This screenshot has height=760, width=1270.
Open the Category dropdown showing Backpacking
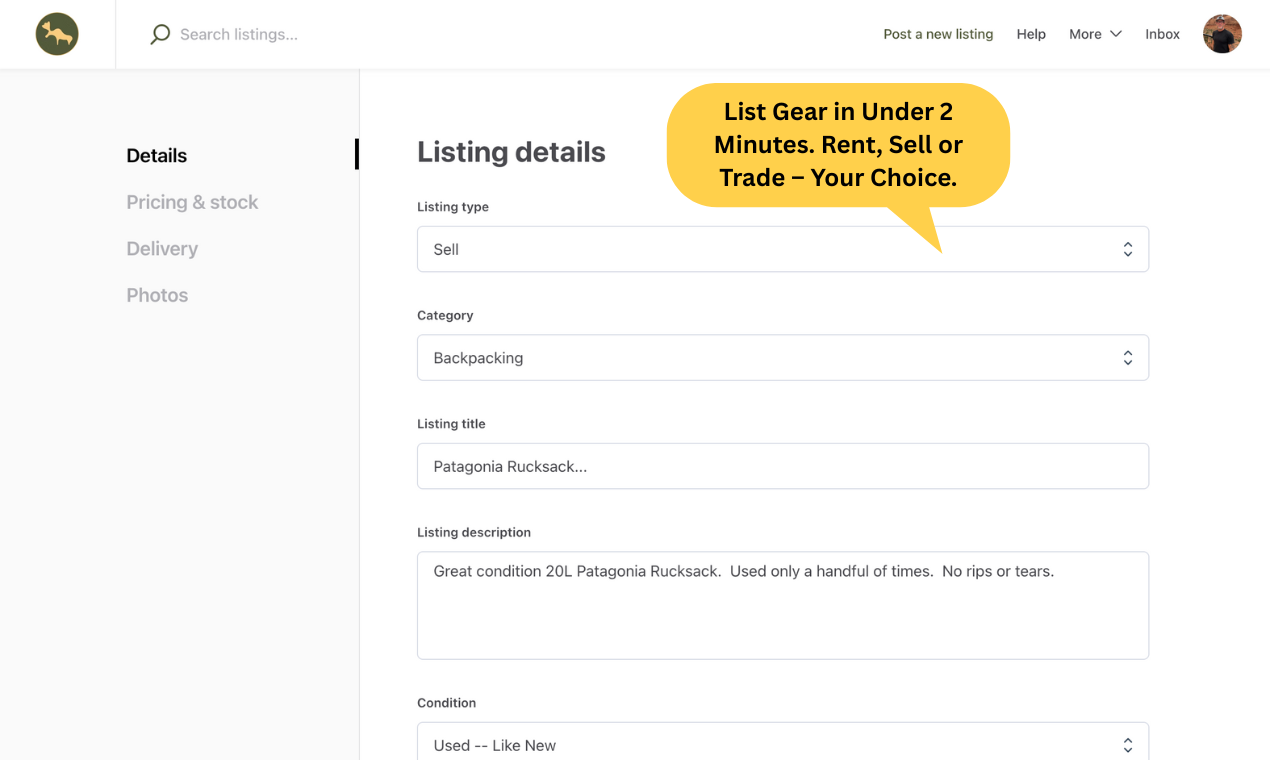click(783, 357)
